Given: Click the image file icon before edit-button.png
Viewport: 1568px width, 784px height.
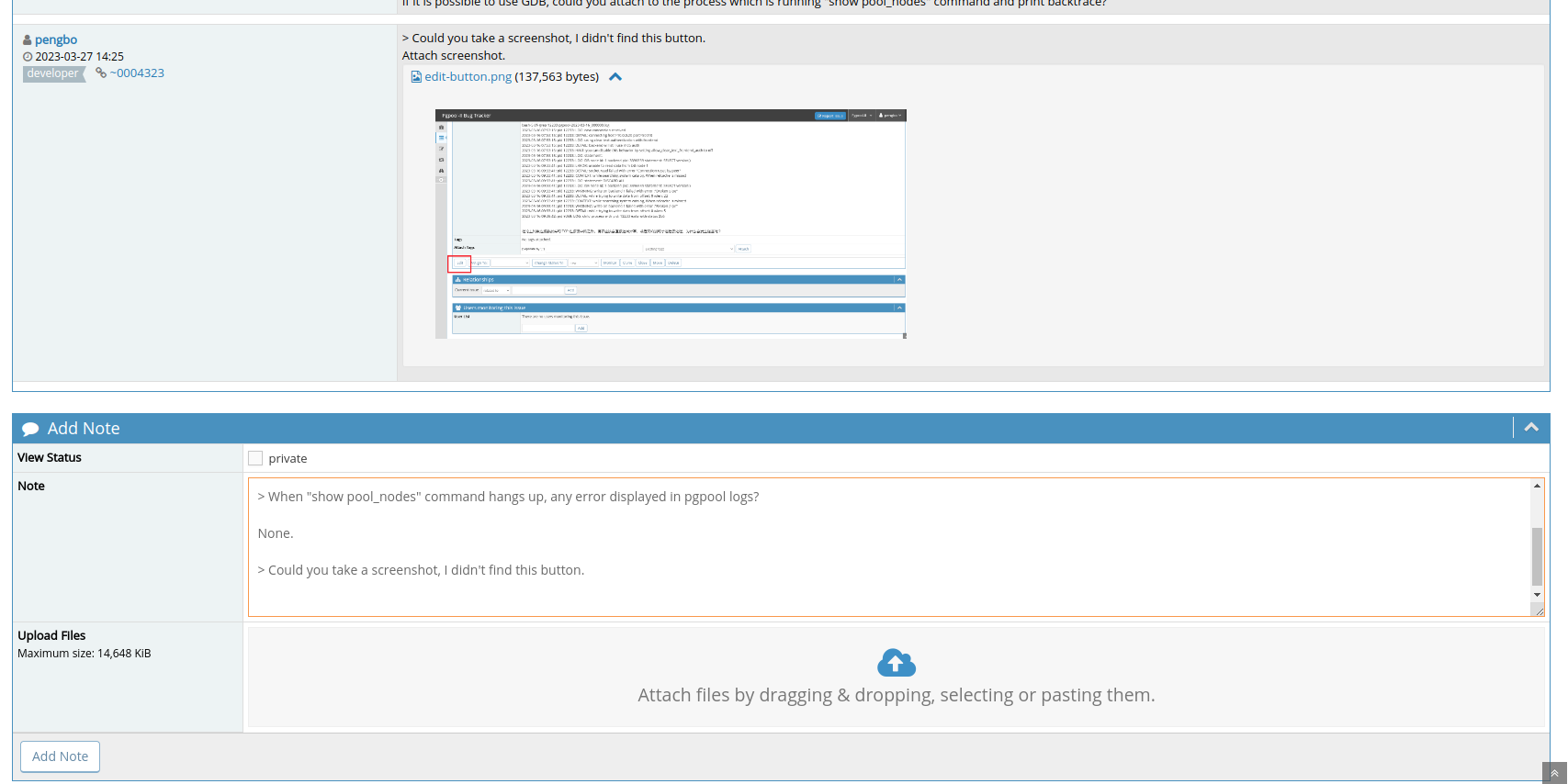Looking at the screenshot, I should coord(416,77).
